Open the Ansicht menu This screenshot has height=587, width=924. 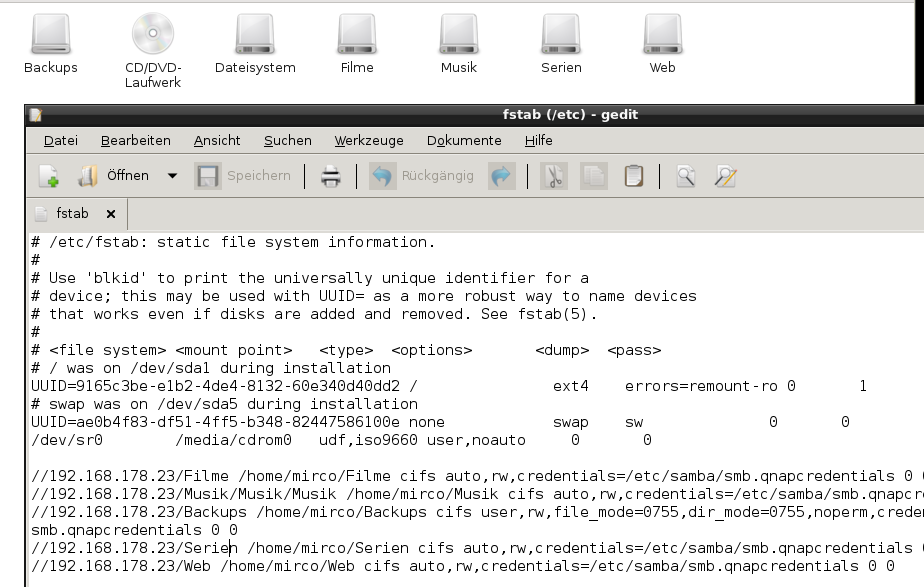(x=217, y=140)
